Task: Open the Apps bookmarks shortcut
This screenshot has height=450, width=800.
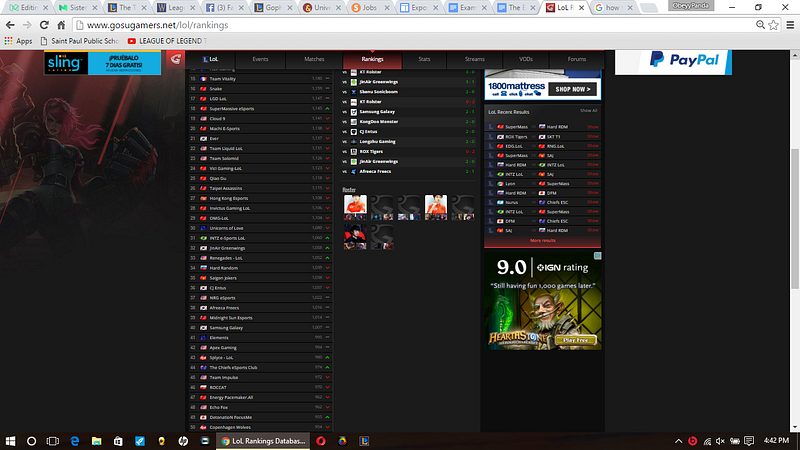Action: pyautogui.click(x=18, y=41)
